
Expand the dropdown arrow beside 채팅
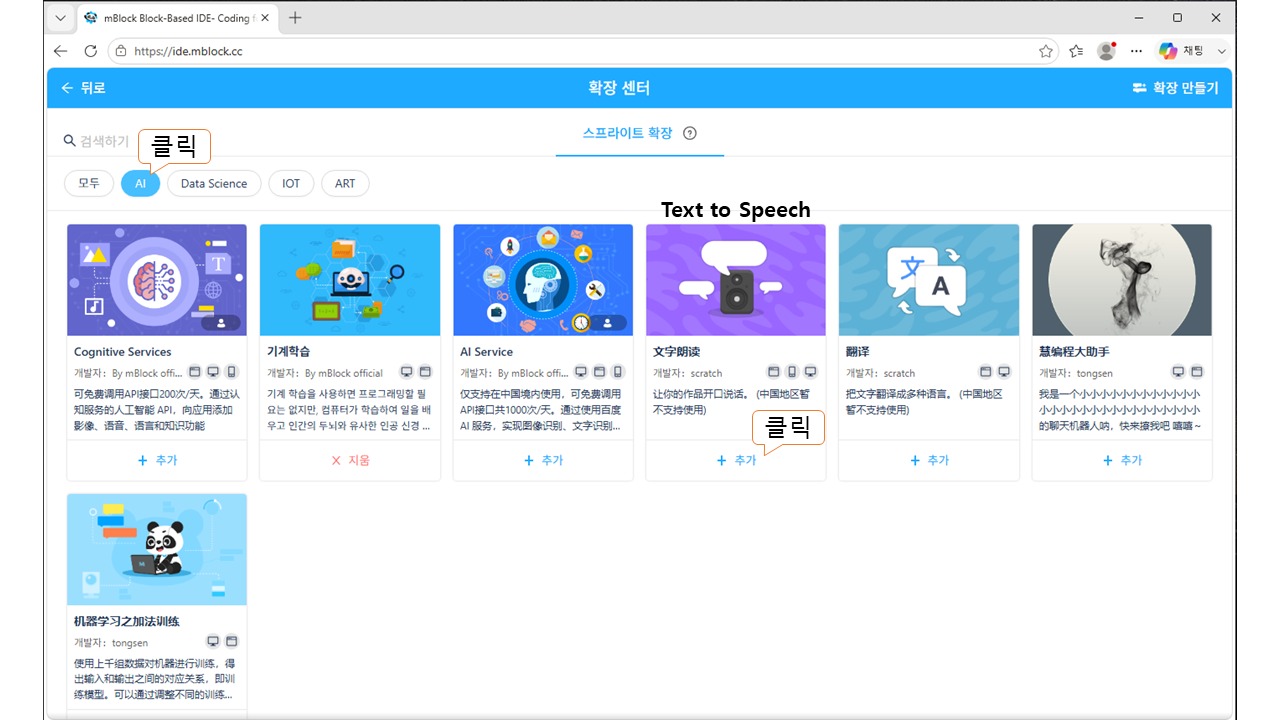click(x=1221, y=51)
